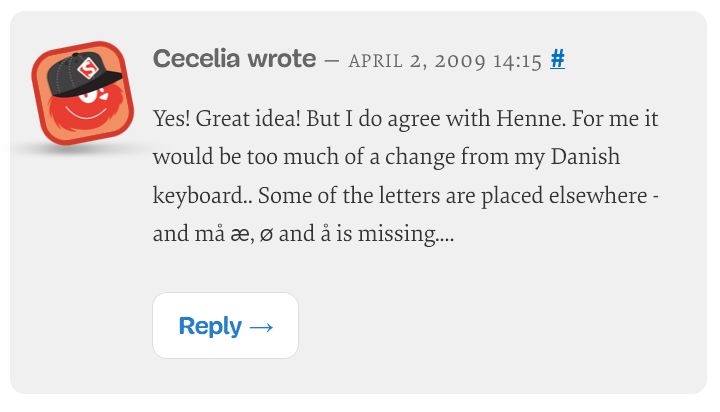Click the arrow inside the Reply button
Image resolution: width=720 pixels, height=412 pixels.
[x=261, y=327]
